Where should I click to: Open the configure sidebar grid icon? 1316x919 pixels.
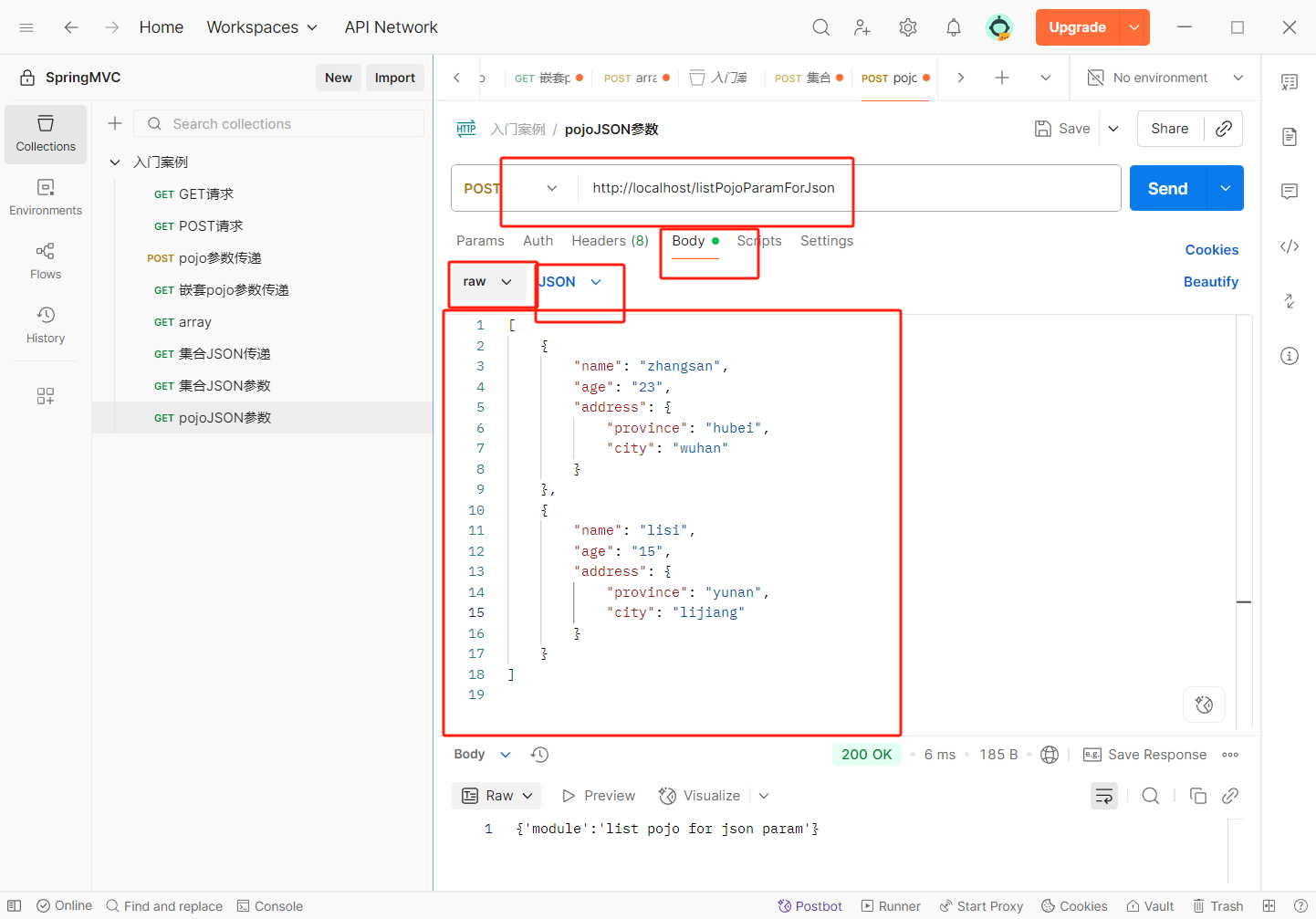click(x=46, y=395)
